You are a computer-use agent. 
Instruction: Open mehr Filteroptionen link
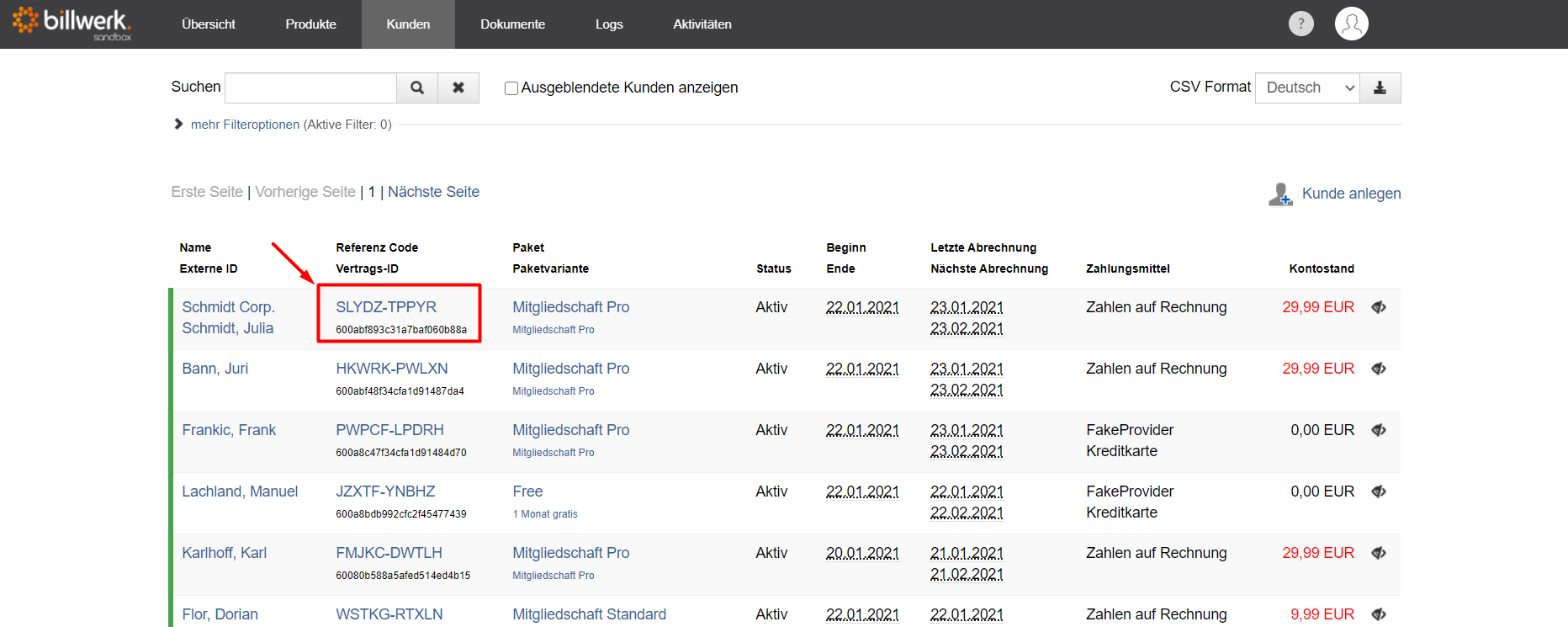pyautogui.click(x=245, y=125)
